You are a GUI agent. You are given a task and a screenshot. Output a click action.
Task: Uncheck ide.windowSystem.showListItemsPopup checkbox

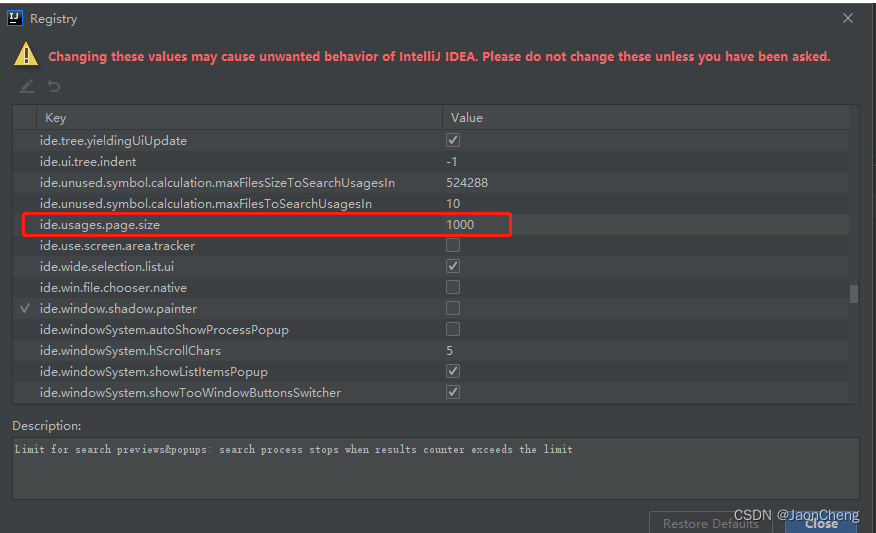(x=453, y=372)
